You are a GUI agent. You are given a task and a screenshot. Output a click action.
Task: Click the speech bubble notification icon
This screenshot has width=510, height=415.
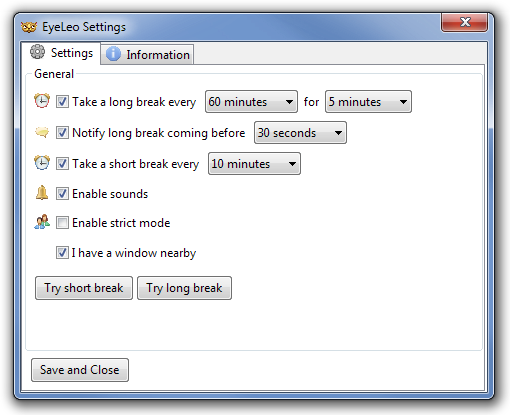click(x=42, y=132)
